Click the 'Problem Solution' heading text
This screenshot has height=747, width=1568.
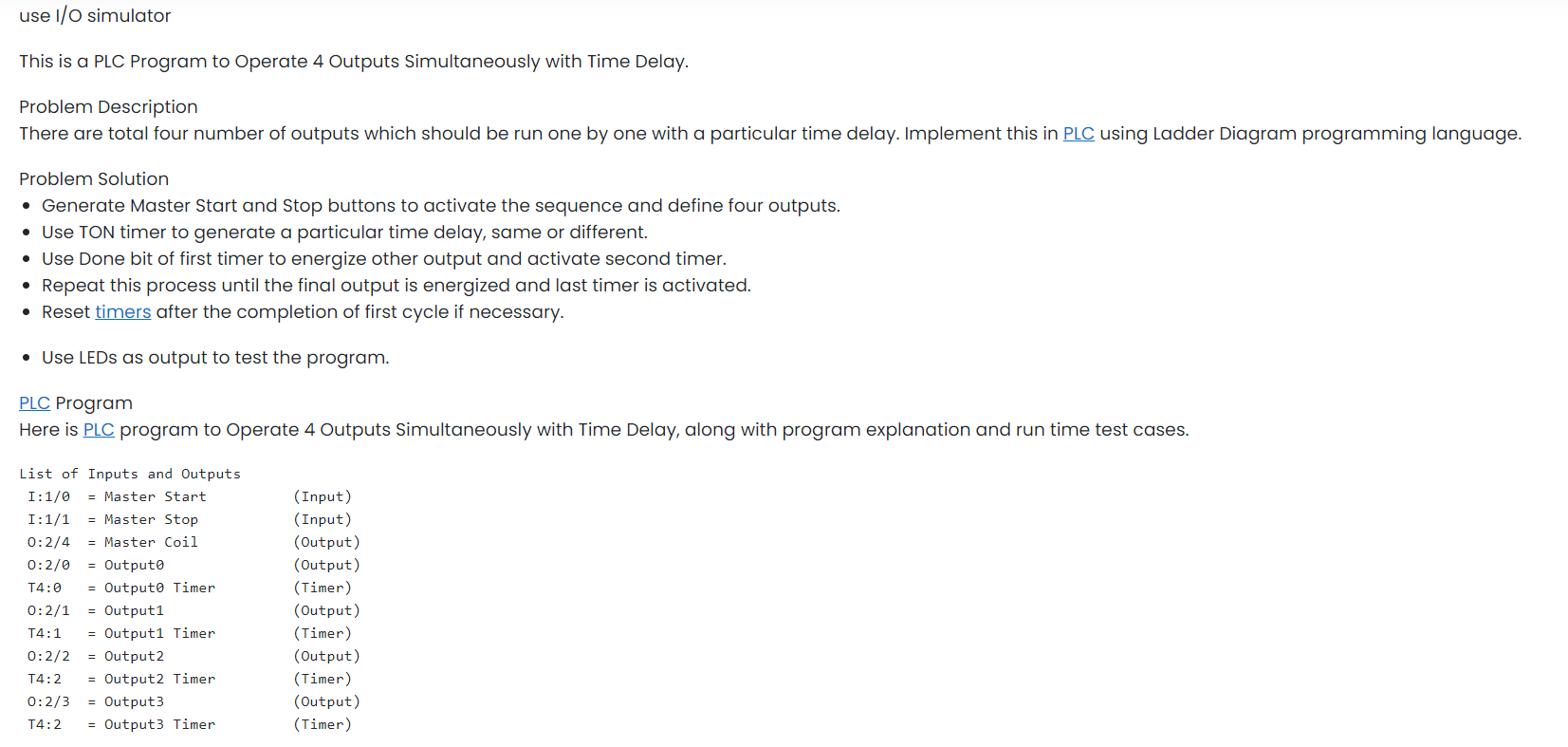tap(94, 179)
